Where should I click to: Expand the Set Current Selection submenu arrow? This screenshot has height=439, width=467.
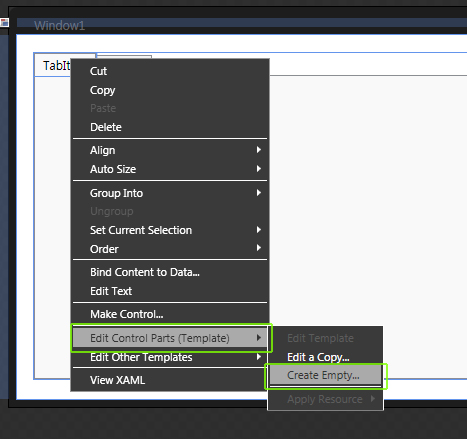click(x=259, y=230)
